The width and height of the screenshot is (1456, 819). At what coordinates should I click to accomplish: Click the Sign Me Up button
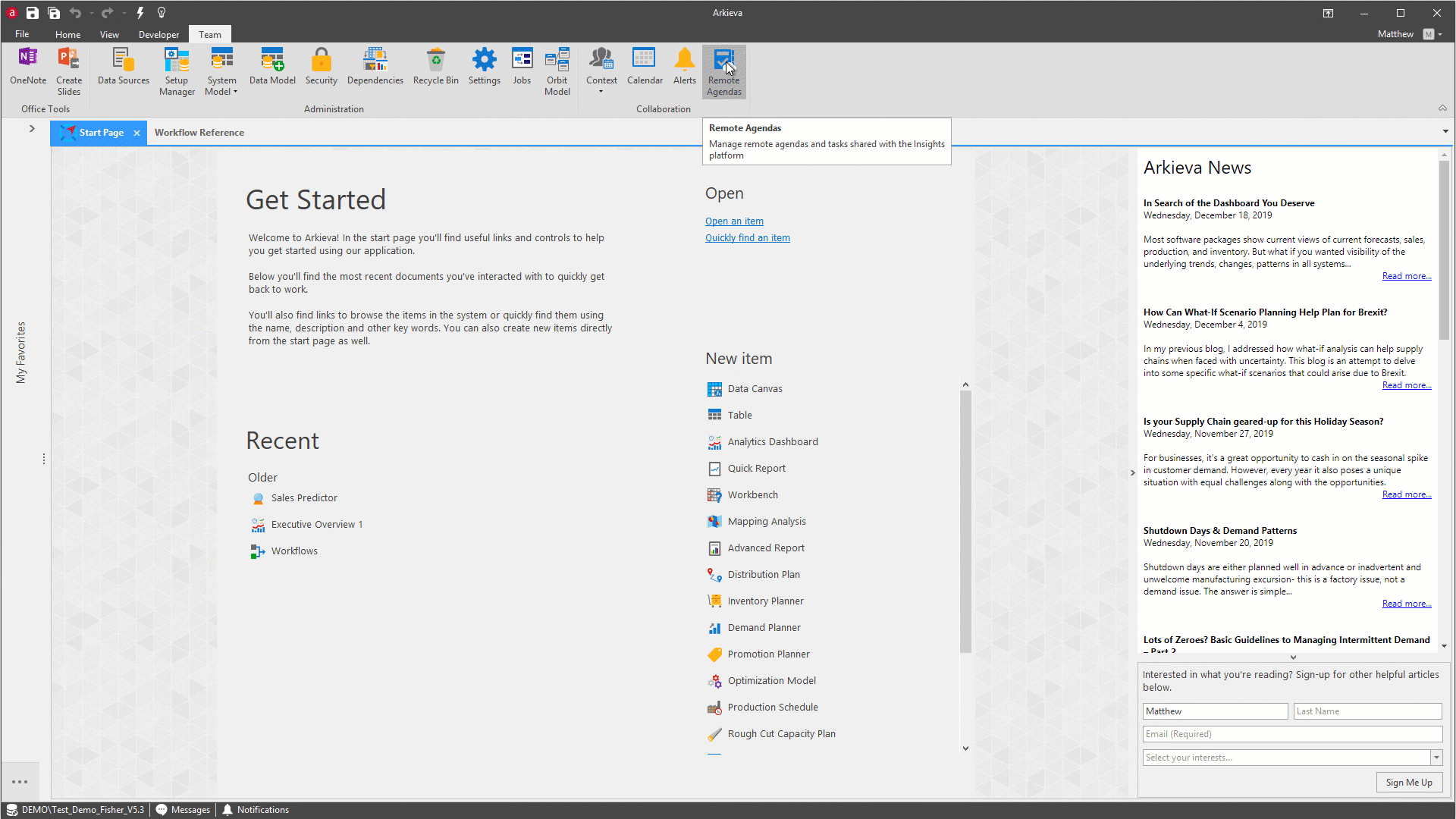coord(1409,783)
